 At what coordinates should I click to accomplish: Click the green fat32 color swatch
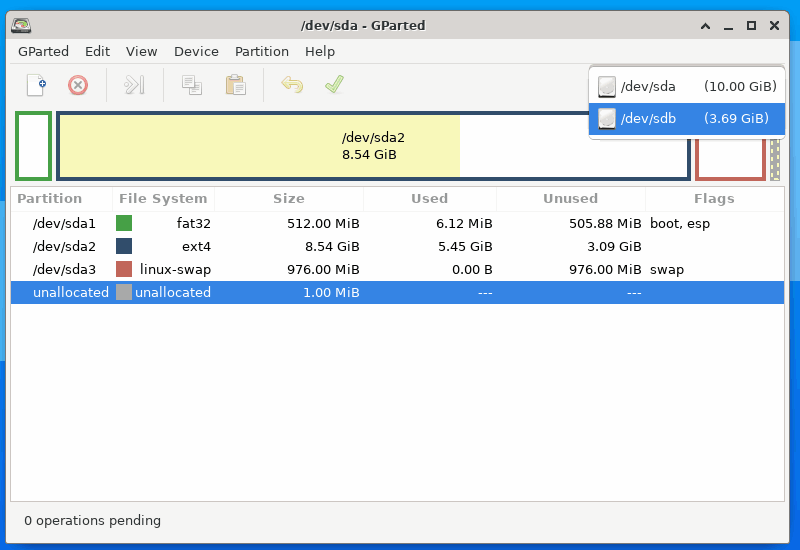click(x=124, y=223)
